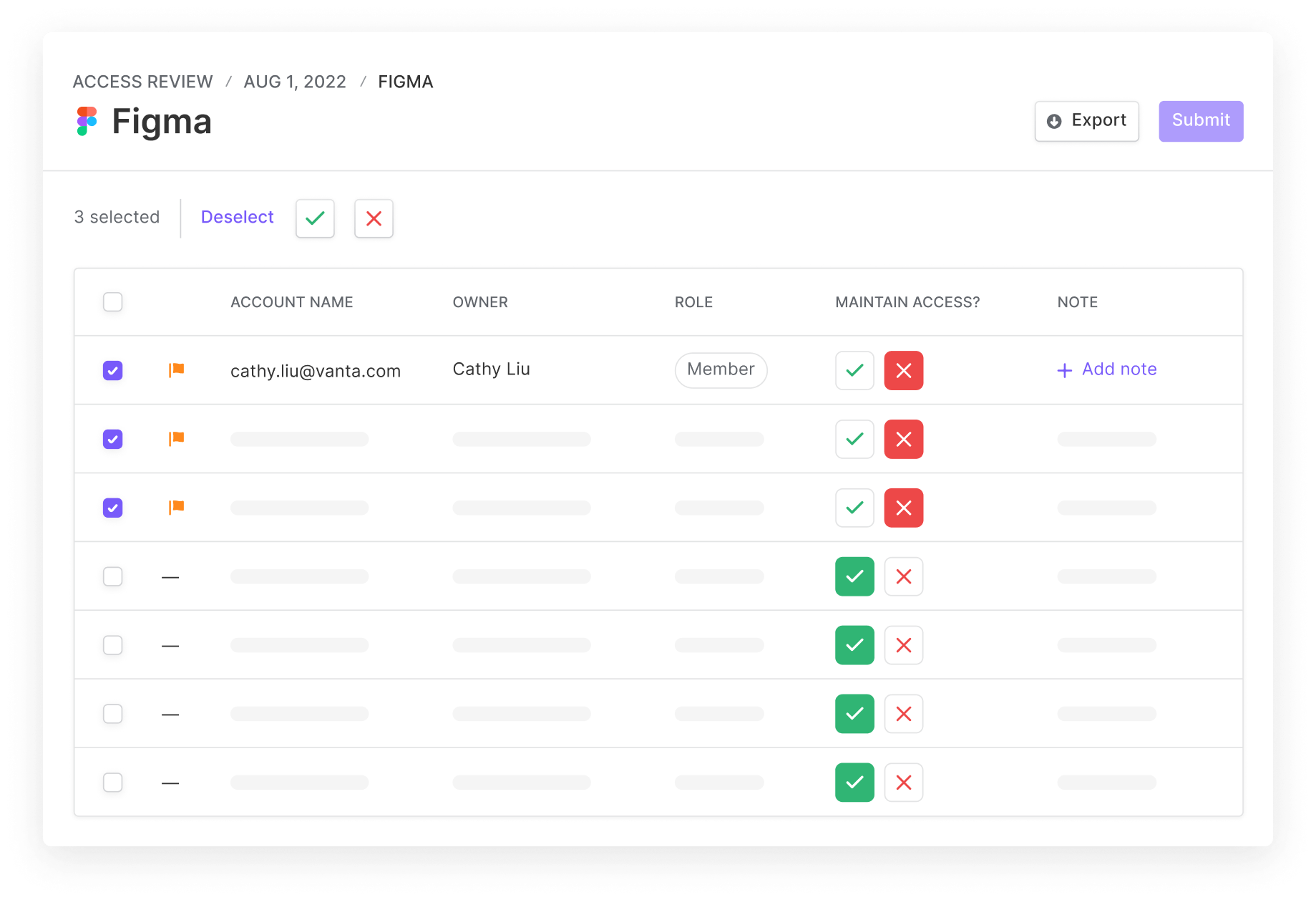
Task: Open the Member role selector
Action: click(x=721, y=370)
